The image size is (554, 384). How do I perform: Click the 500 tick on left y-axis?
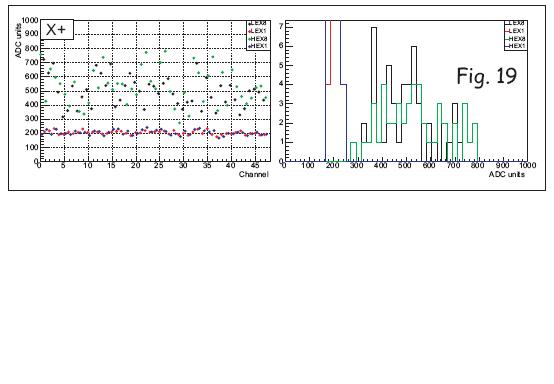tap(32, 91)
